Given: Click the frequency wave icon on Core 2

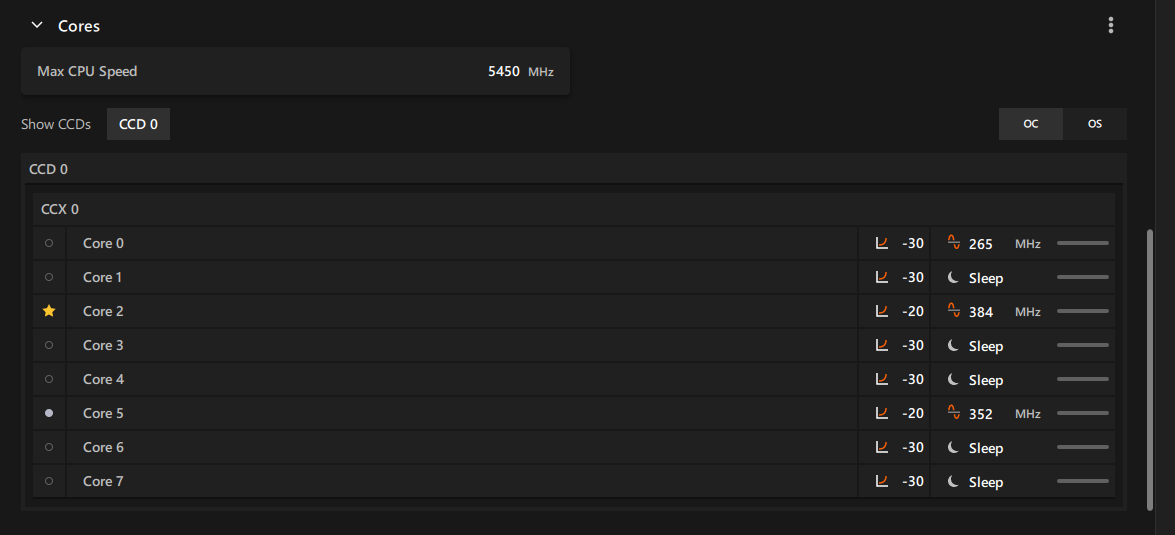Looking at the screenshot, I should pyautogui.click(x=953, y=310).
